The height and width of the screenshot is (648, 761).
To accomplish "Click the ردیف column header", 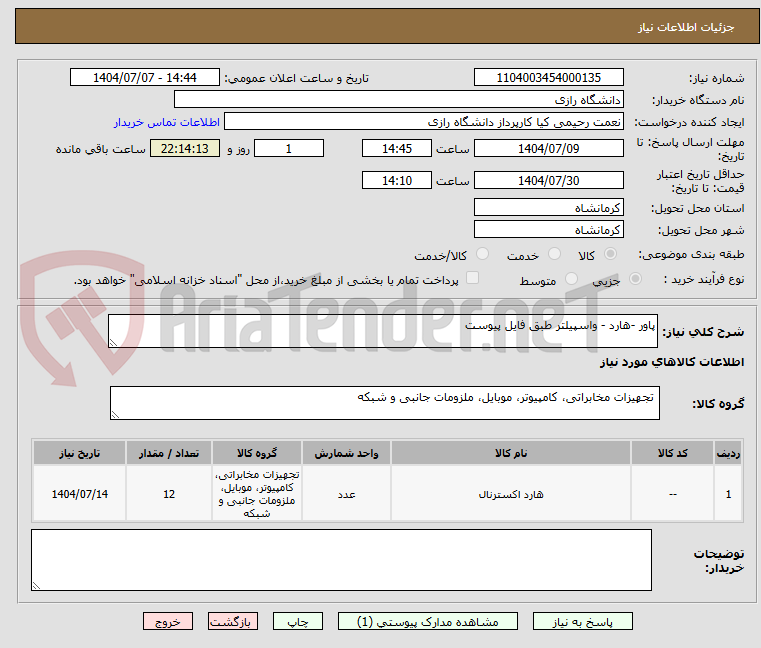I will [x=728, y=453].
